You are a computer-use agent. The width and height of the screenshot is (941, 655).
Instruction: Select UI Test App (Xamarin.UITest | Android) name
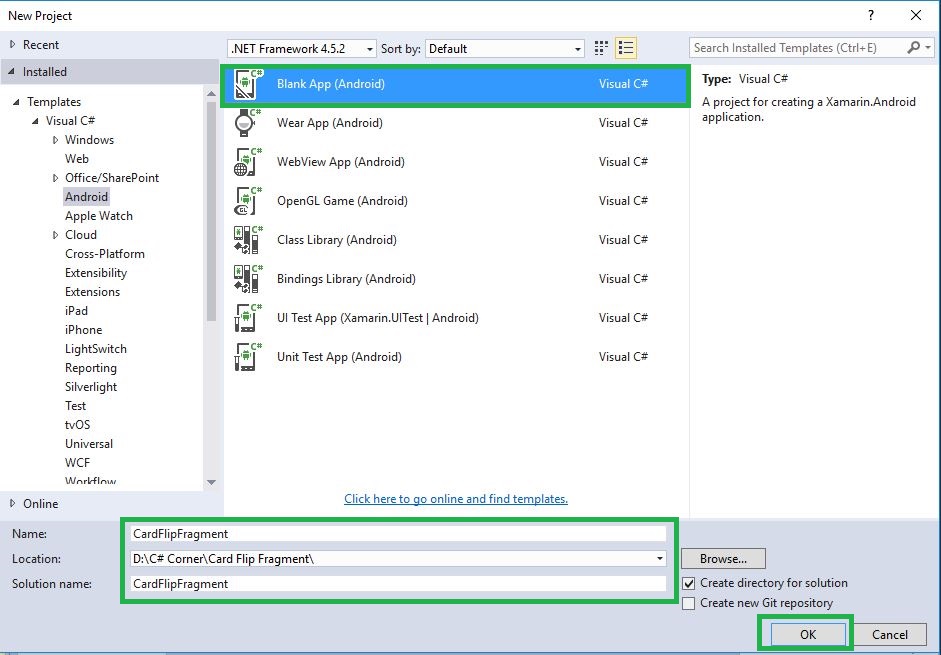(x=377, y=318)
